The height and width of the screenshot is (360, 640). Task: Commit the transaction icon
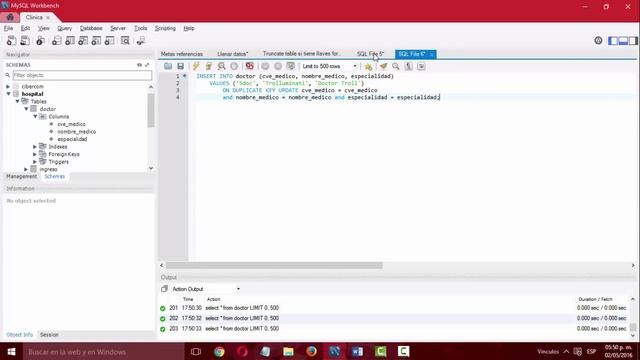click(x=265, y=66)
